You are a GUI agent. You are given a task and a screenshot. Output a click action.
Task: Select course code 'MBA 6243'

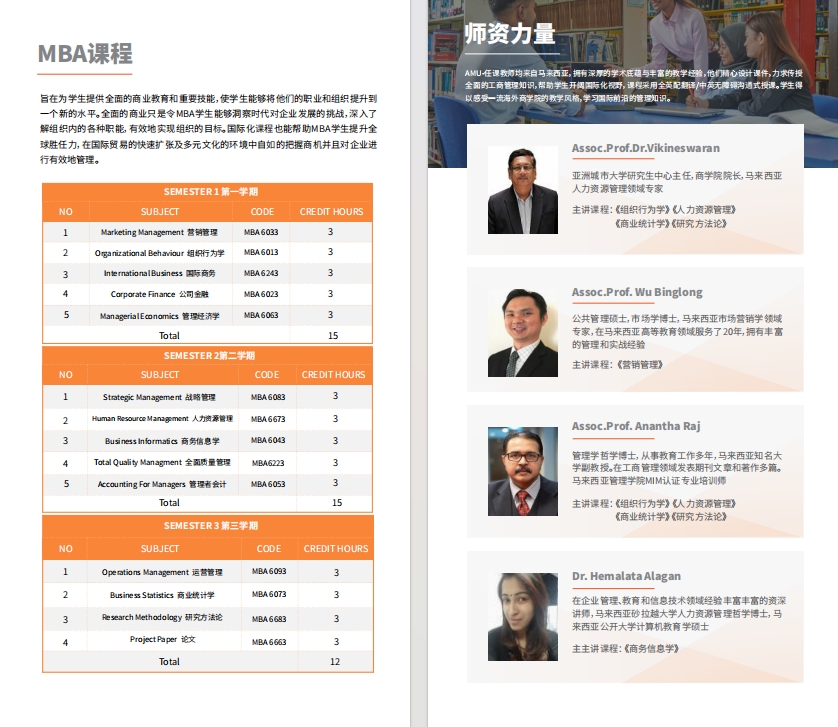tap(261, 273)
